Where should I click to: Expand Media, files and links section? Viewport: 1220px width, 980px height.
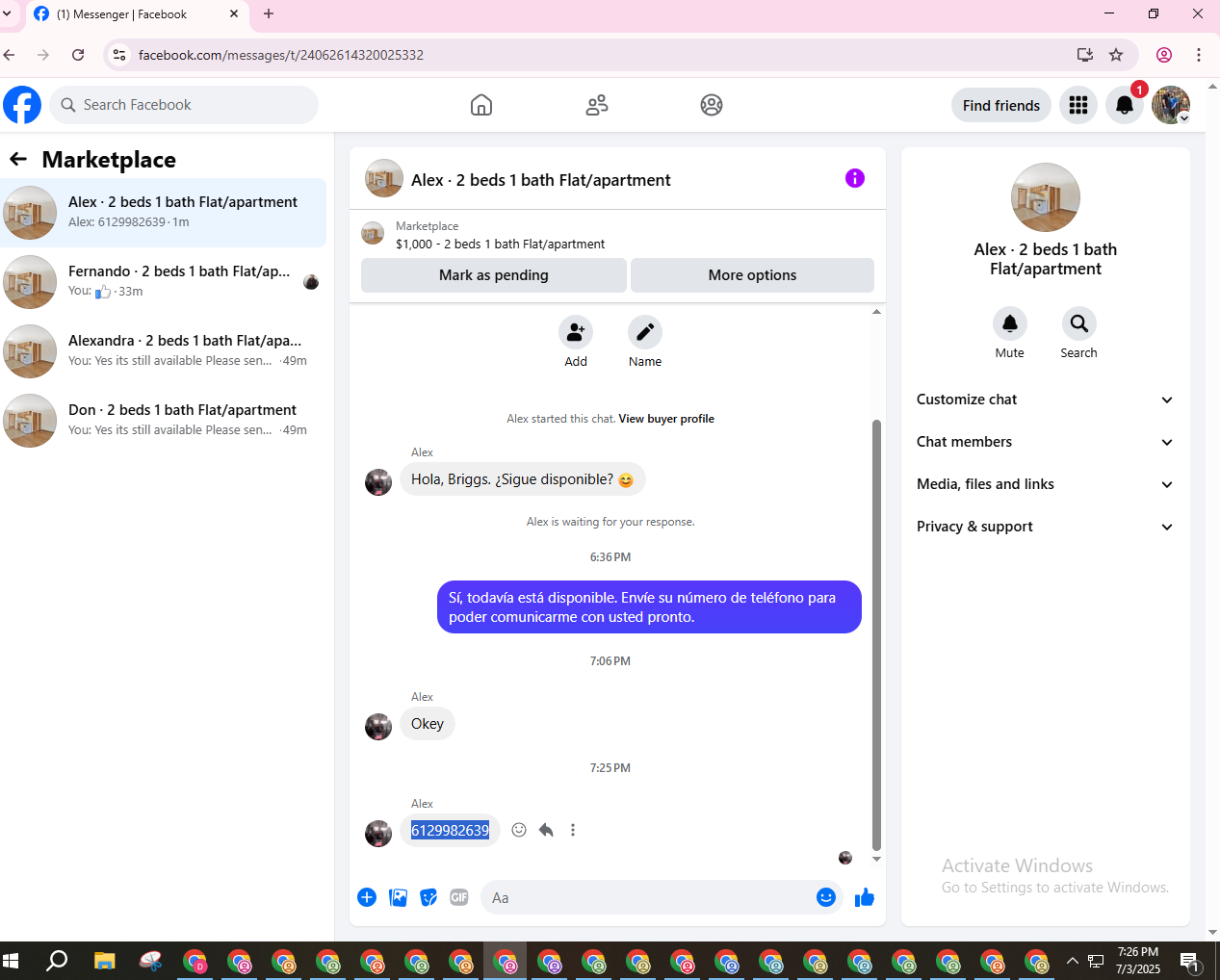[1045, 484]
